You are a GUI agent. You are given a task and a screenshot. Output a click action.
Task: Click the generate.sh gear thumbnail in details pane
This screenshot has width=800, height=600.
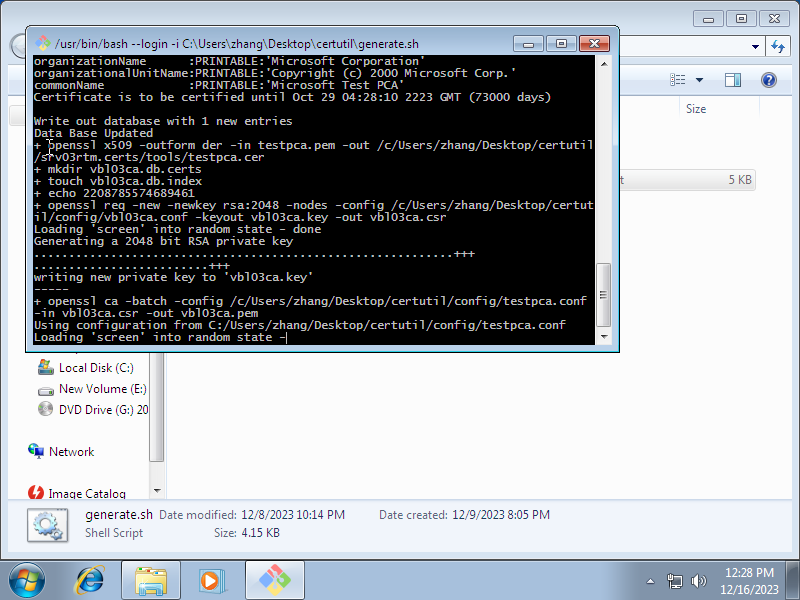coord(47,525)
